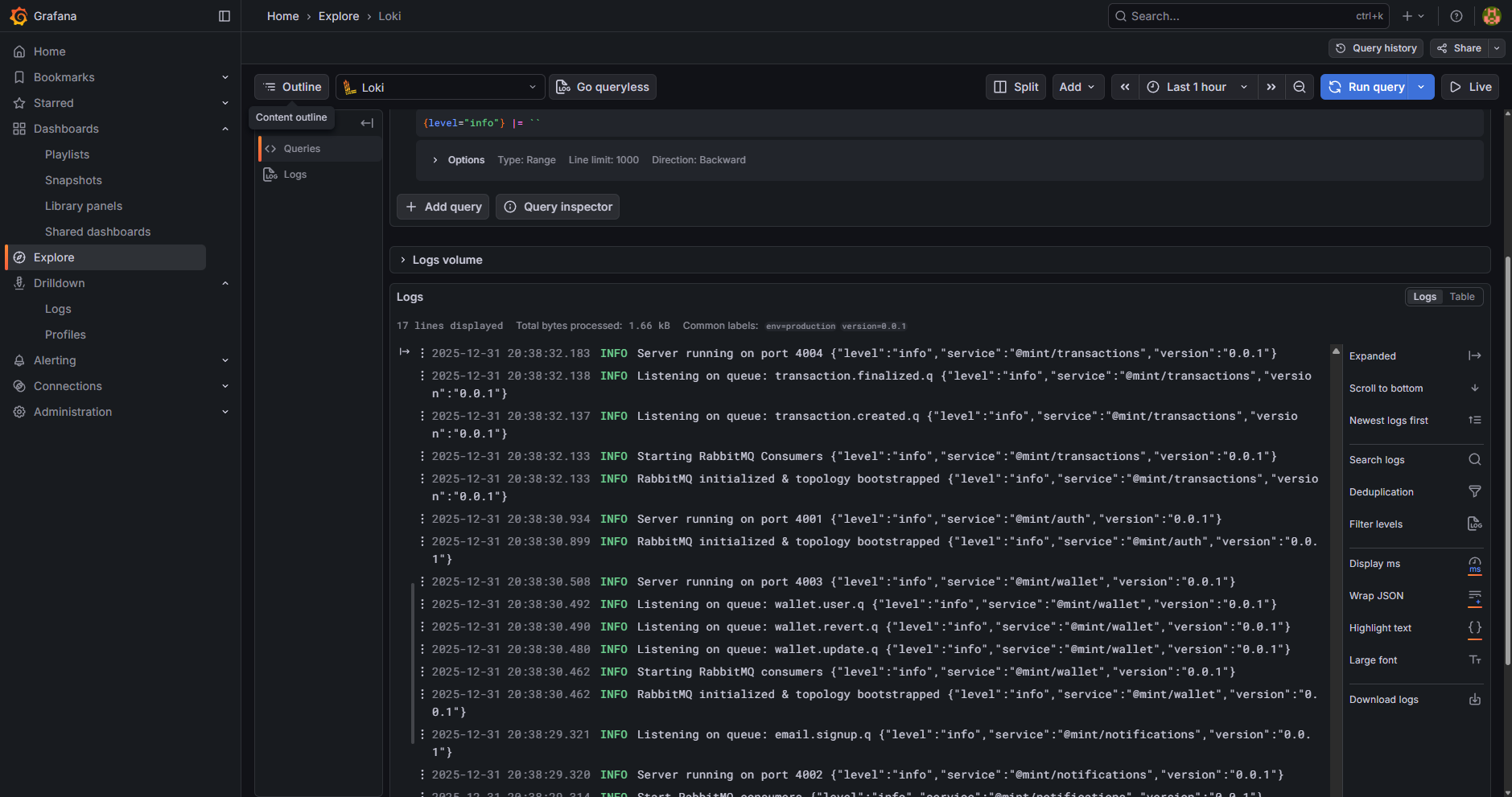The width and height of the screenshot is (1512, 797).
Task: Click the Search input field
Action: 1249,16
